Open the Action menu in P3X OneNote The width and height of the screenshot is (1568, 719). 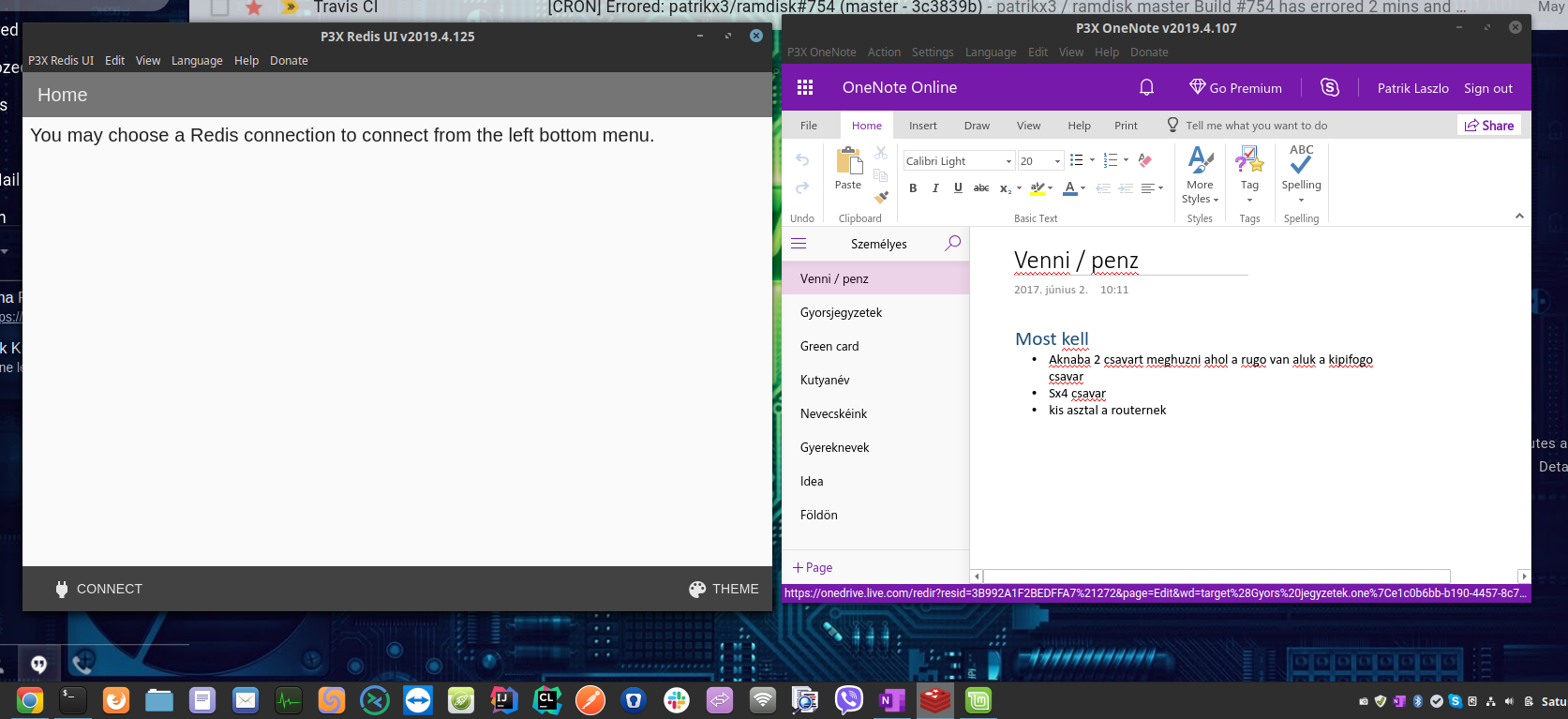(884, 52)
